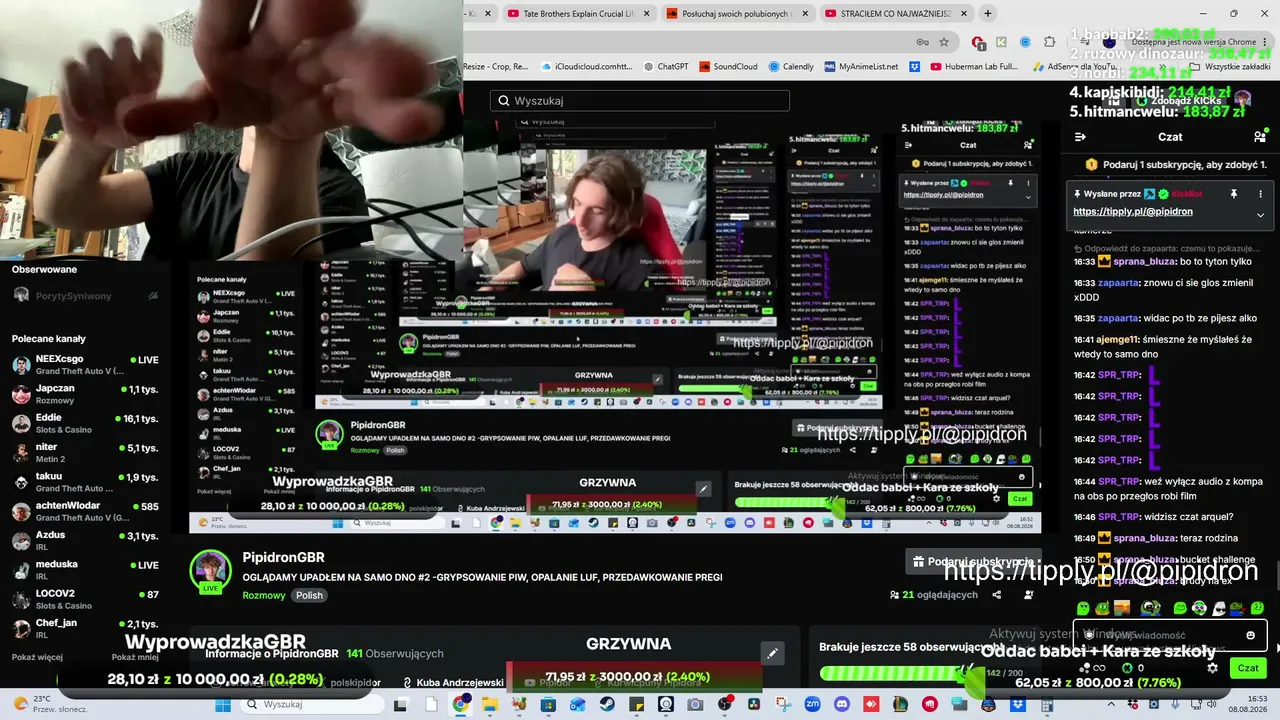Screen dimensions: 1280x720
Task: Open Eddie Slots & Casino channel
Action: point(85,423)
